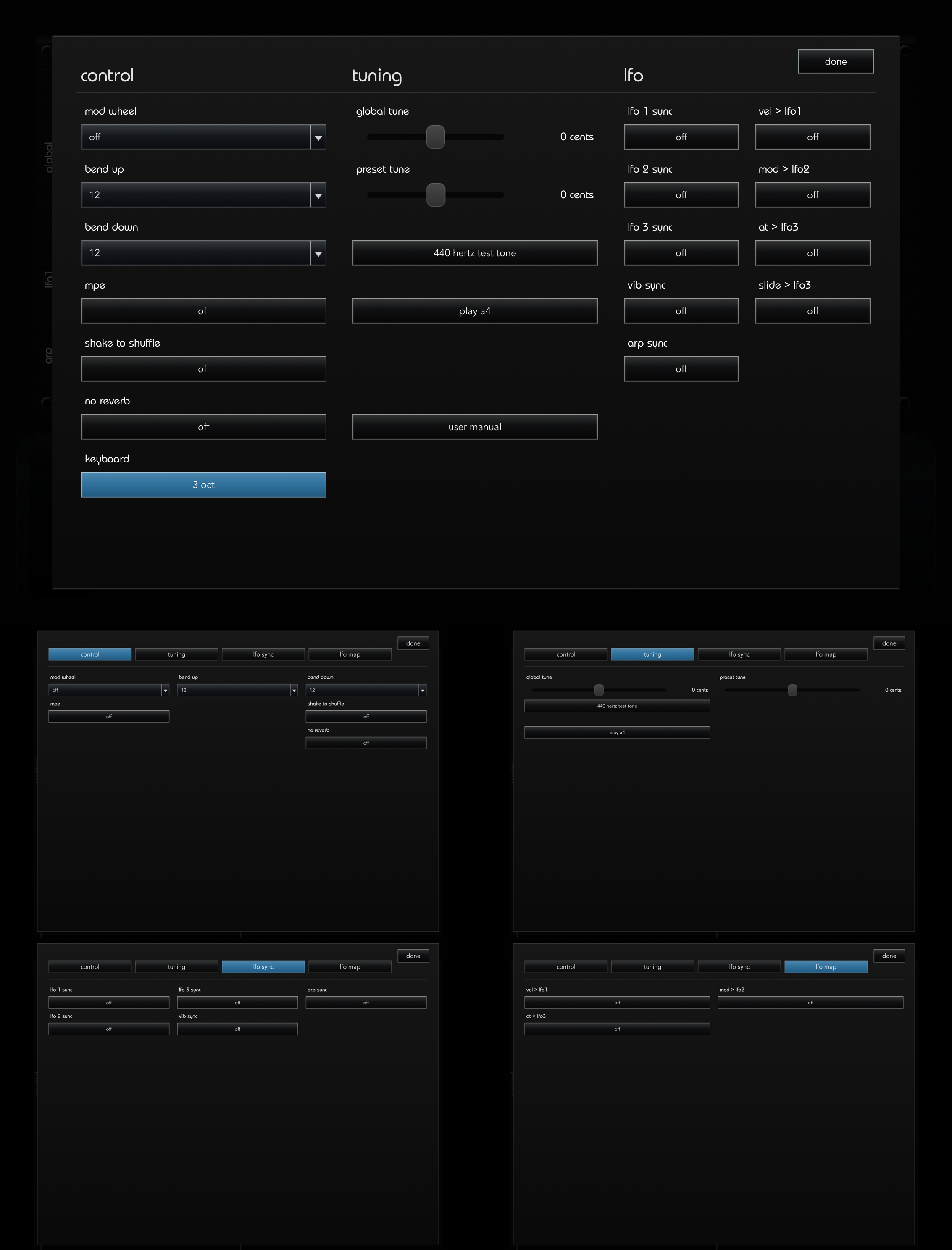Open the bend up dropdown in large settings panel
The width and height of the screenshot is (952, 1250).
[203, 195]
